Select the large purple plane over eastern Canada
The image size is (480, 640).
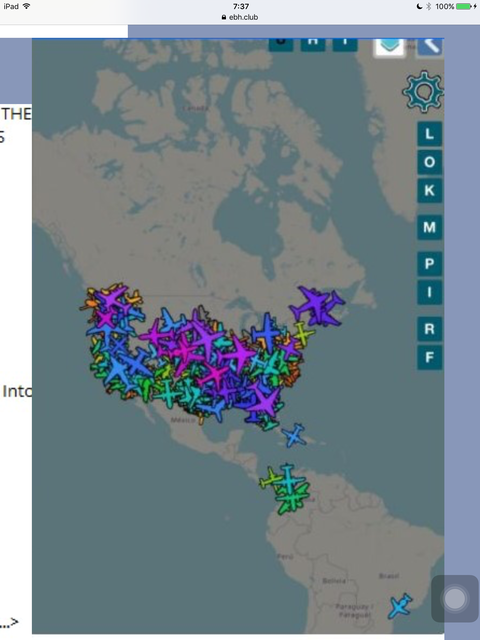(318, 305)
